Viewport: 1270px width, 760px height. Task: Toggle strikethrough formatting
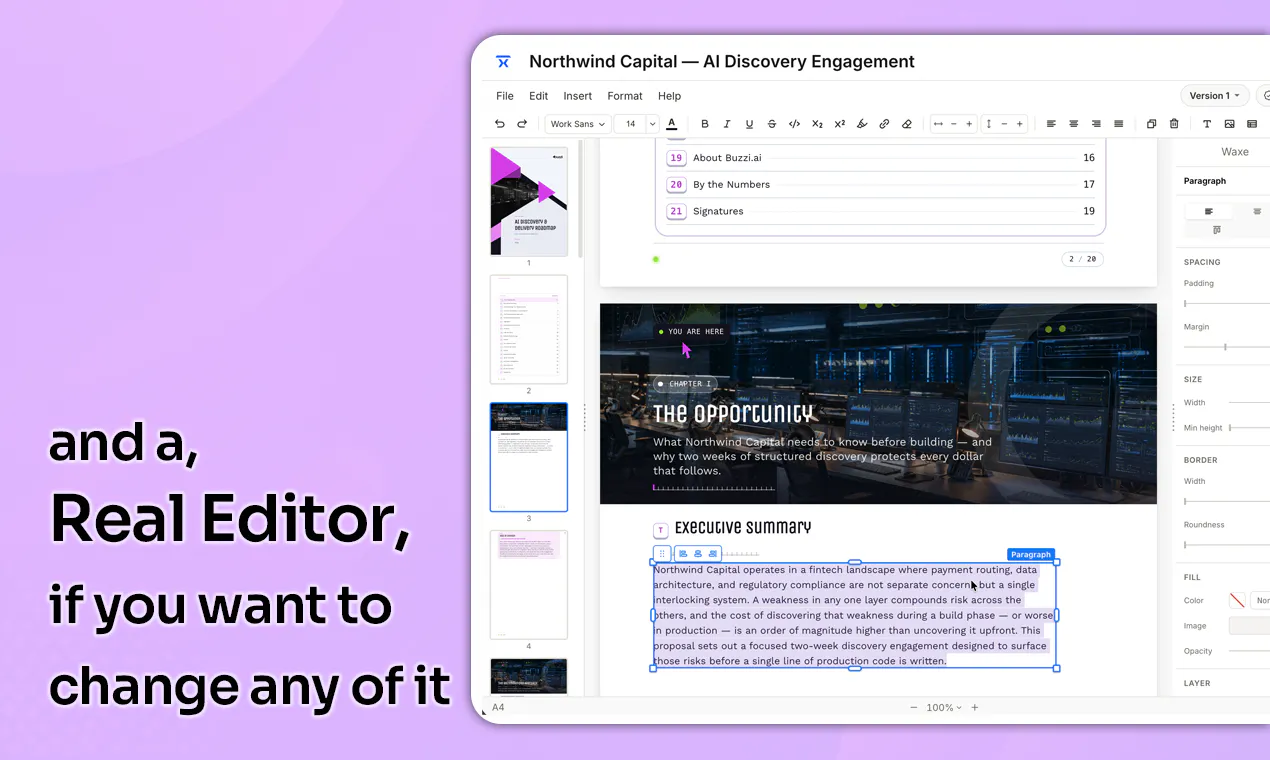click(x=772, y=124)
